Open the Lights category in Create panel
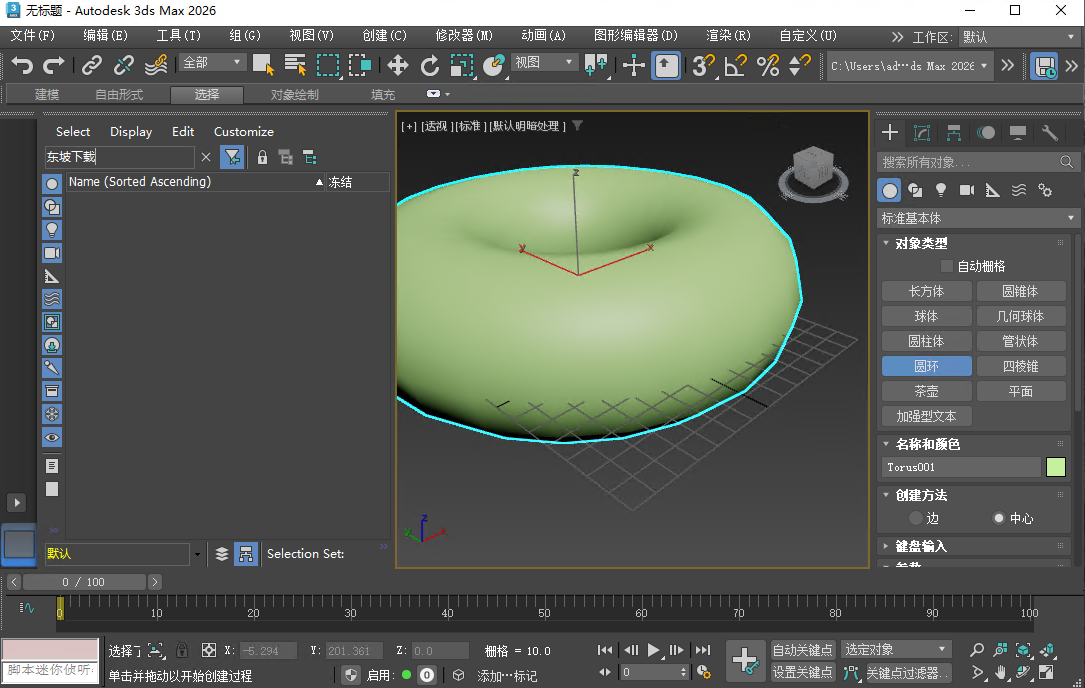 [x=941, y=190]
